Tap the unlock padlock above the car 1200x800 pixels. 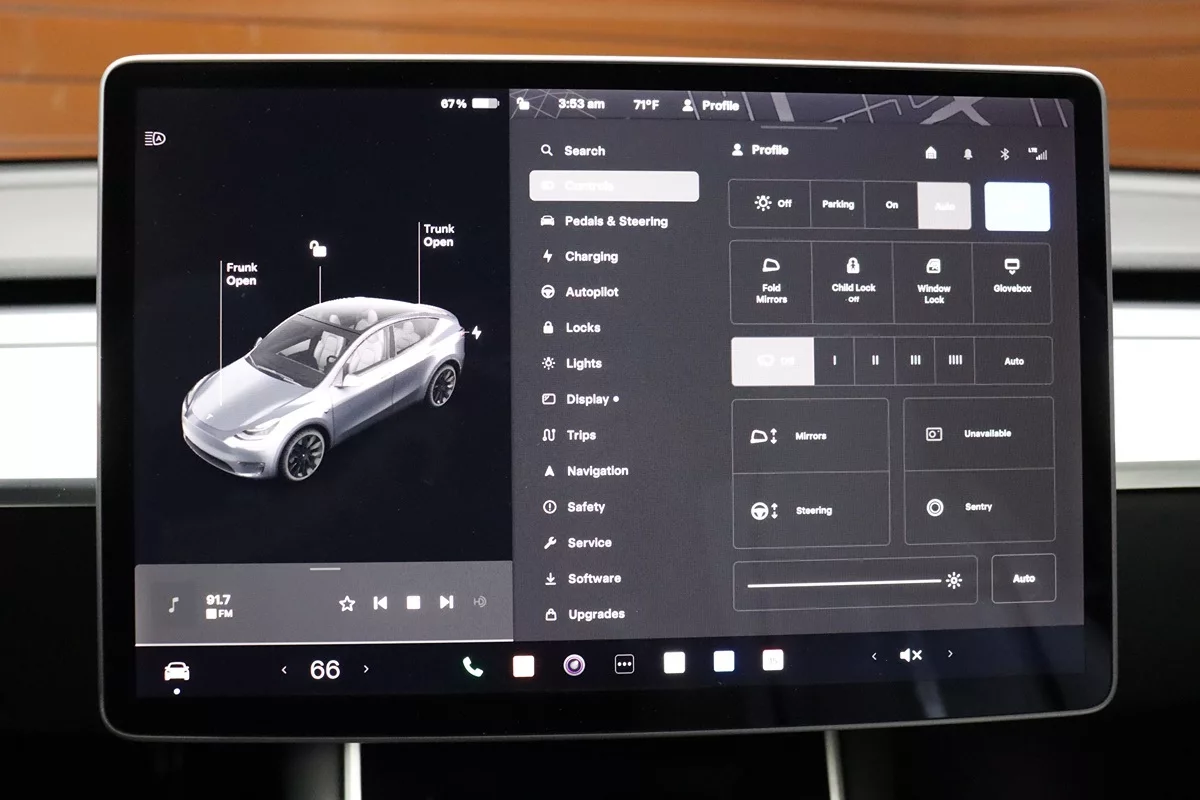point(318,249)
